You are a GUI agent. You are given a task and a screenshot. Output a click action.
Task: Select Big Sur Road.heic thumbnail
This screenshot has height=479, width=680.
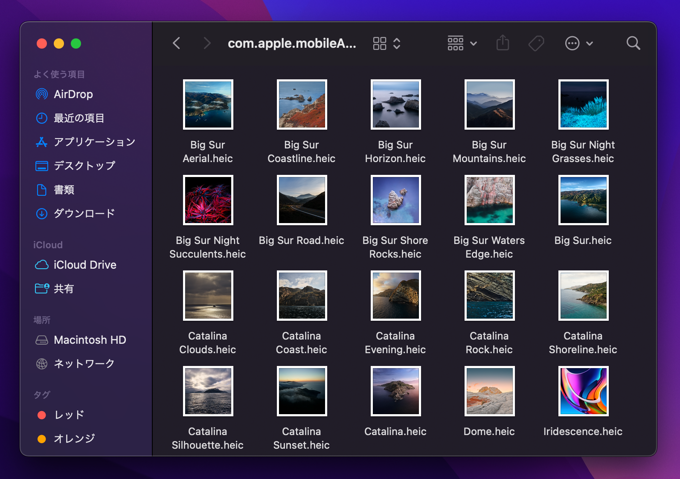click(302, 200)
